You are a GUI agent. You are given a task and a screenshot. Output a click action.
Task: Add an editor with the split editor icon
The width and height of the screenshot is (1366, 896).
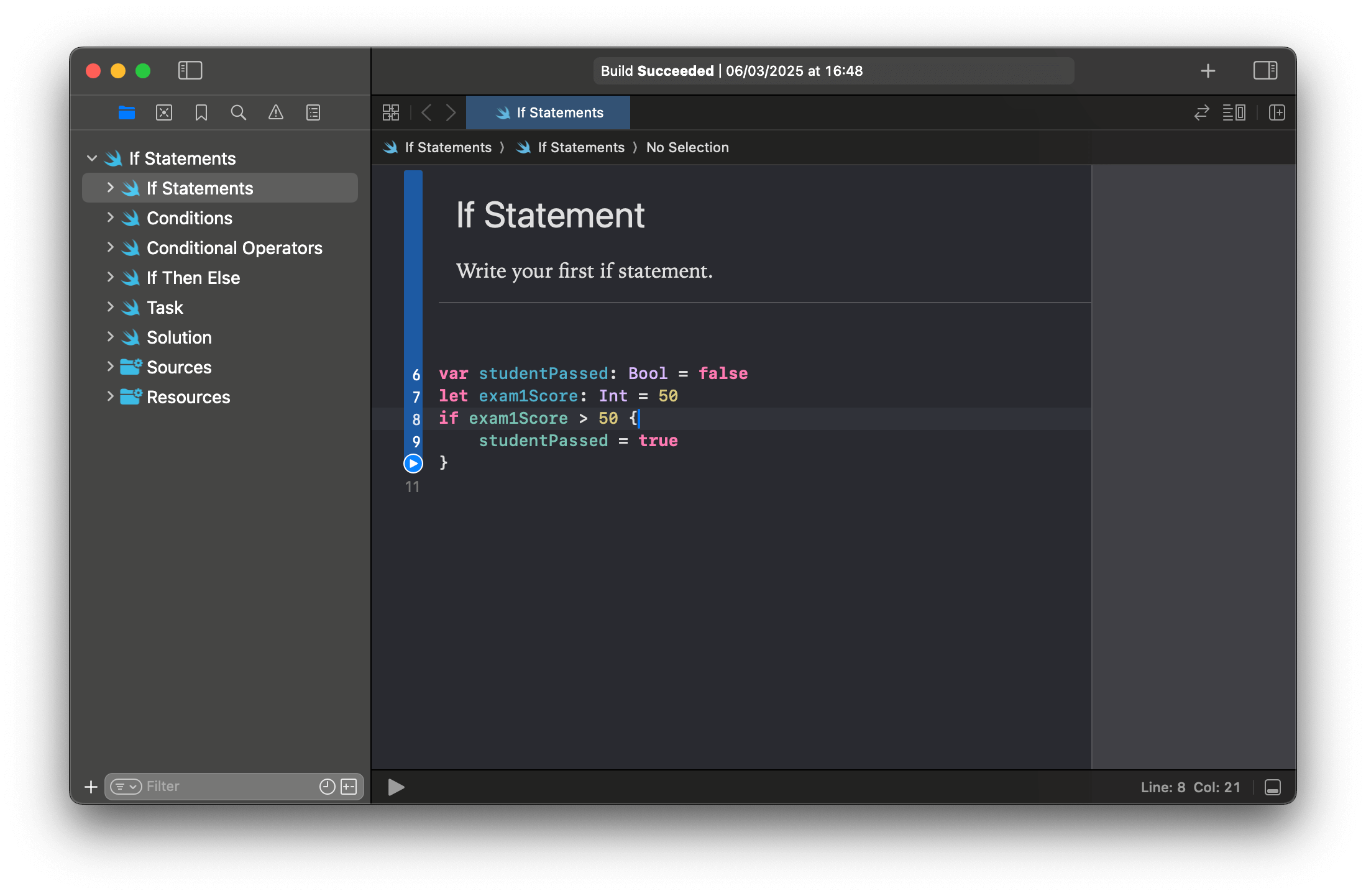point(1277,112)
